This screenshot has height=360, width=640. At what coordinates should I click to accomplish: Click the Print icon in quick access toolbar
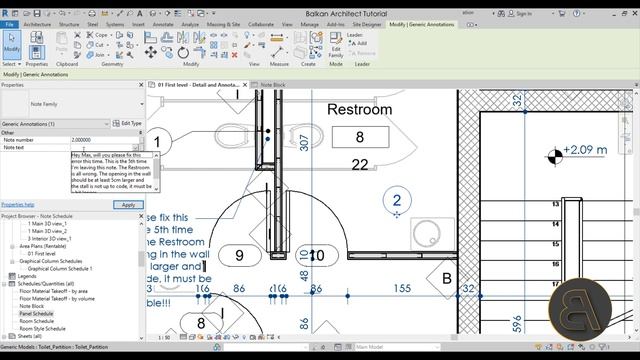pyautogui.click(x=92, y=13)
